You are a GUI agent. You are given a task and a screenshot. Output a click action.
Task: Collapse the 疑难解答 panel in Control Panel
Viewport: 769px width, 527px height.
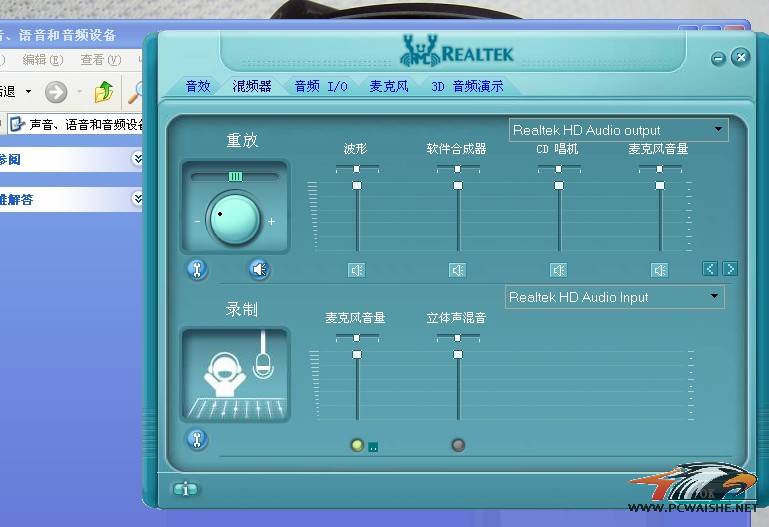point(138,199)
